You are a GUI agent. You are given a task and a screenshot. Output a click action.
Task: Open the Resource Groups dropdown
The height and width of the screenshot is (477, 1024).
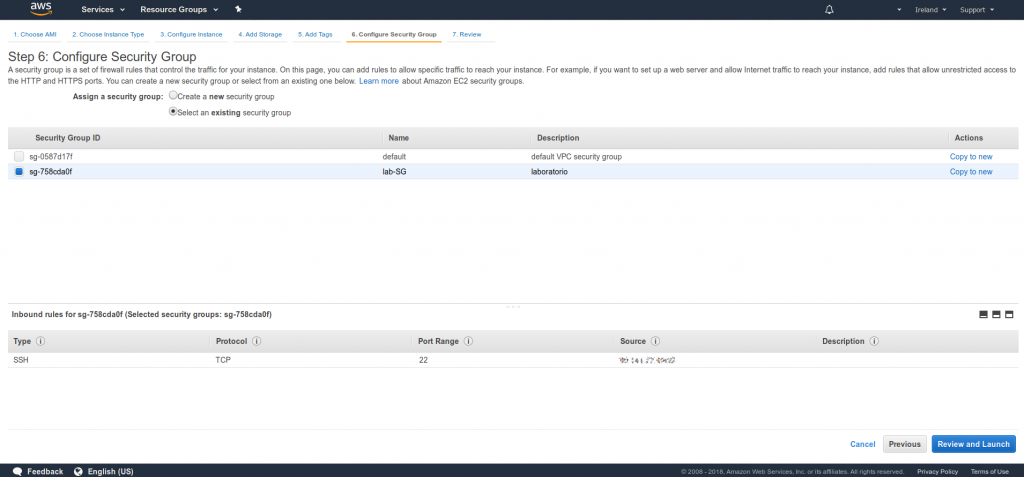(186, 9)
